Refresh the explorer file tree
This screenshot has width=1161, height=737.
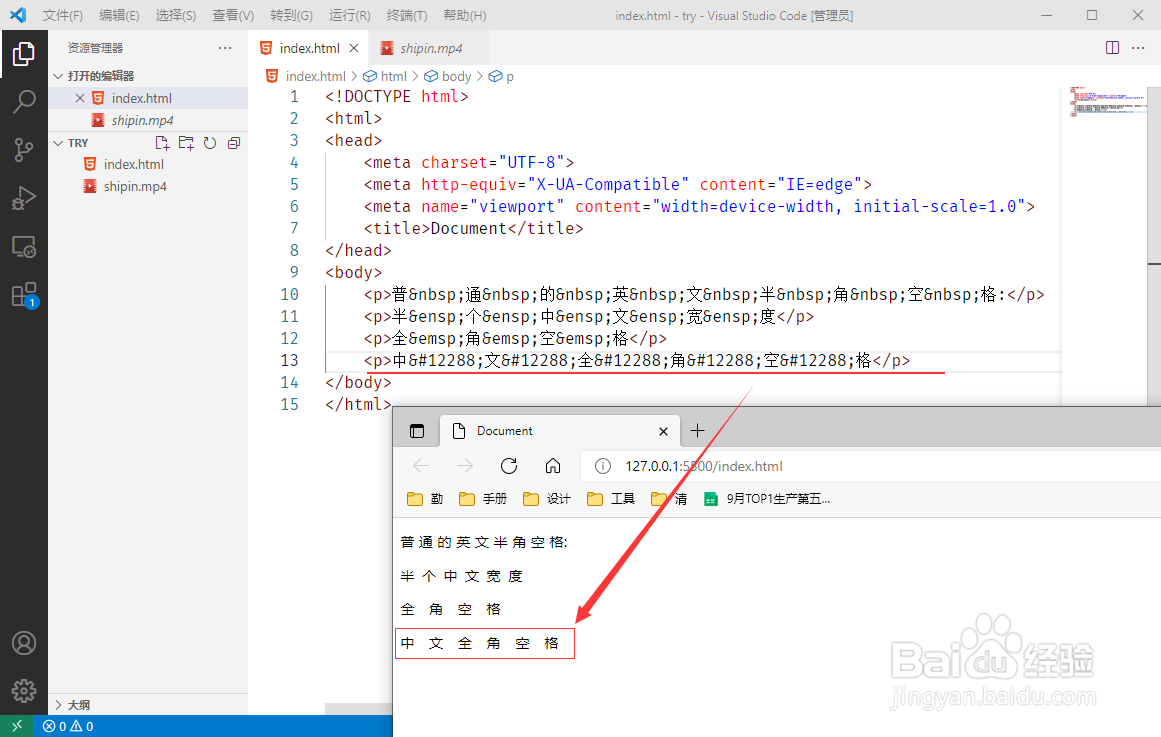coord(210,143)
